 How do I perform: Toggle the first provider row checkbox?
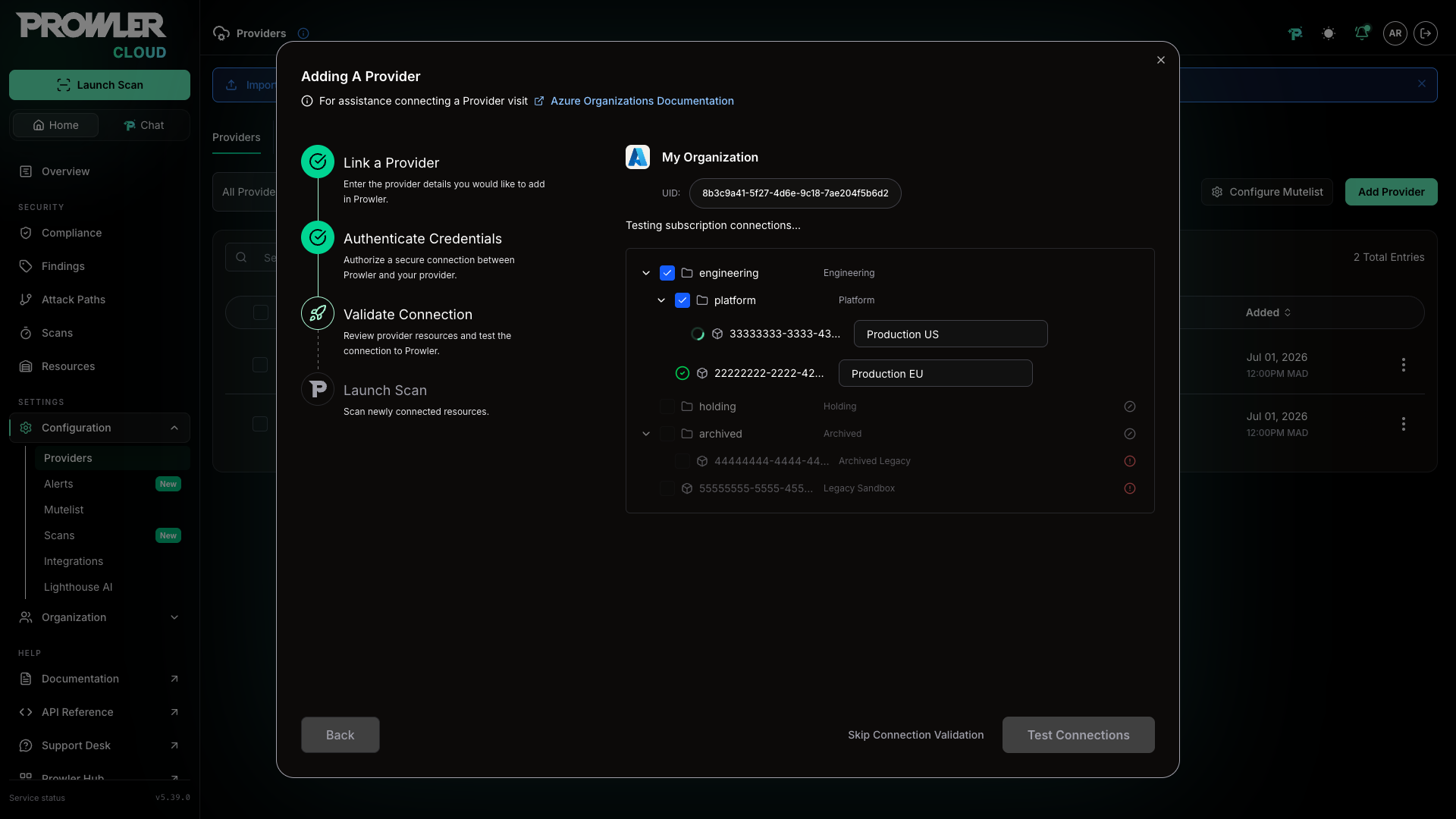click(x=260, y=365)
